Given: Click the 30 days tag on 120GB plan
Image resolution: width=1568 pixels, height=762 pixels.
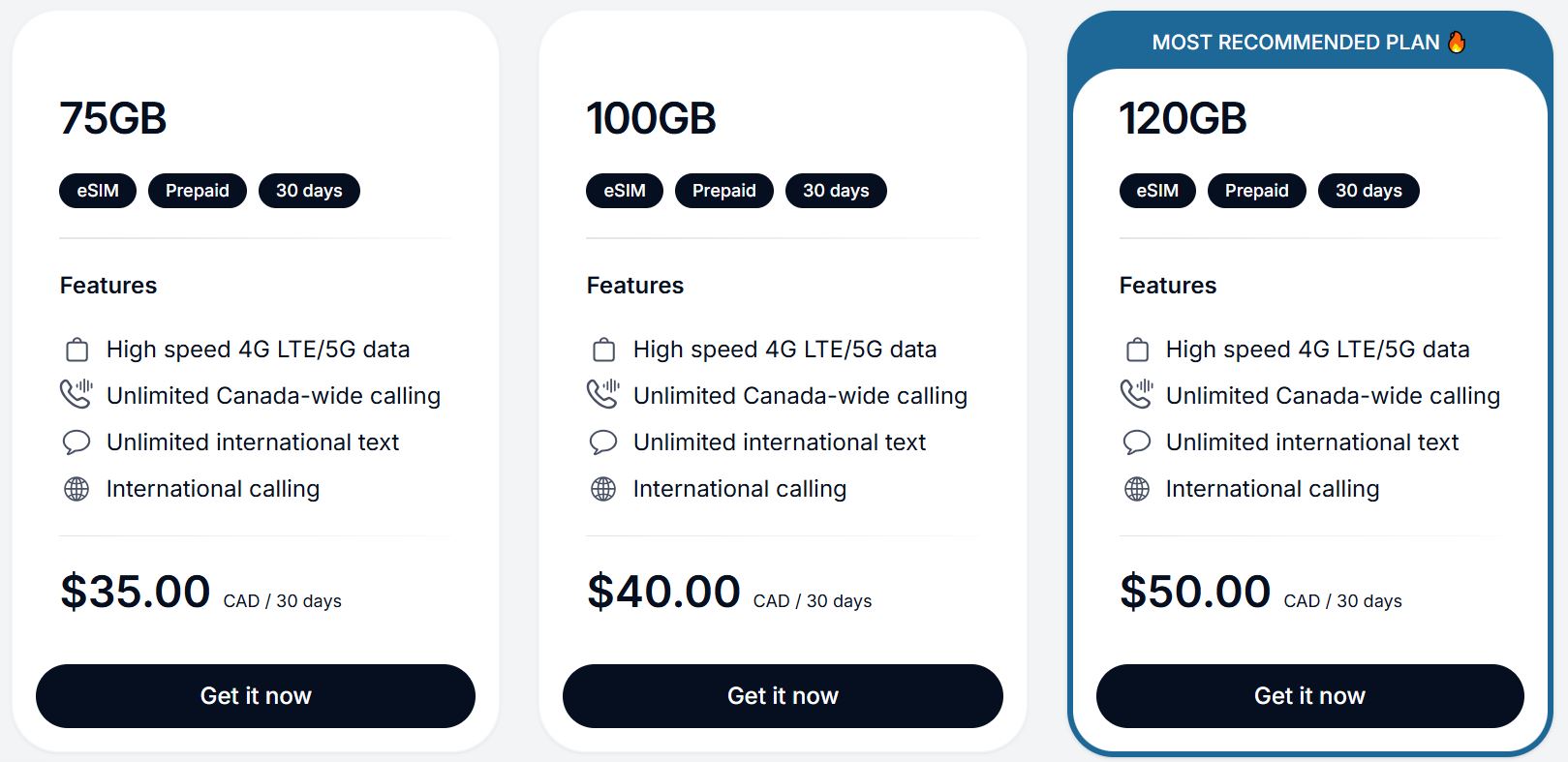Looking at the screenshot, I should pos(1368,191).
